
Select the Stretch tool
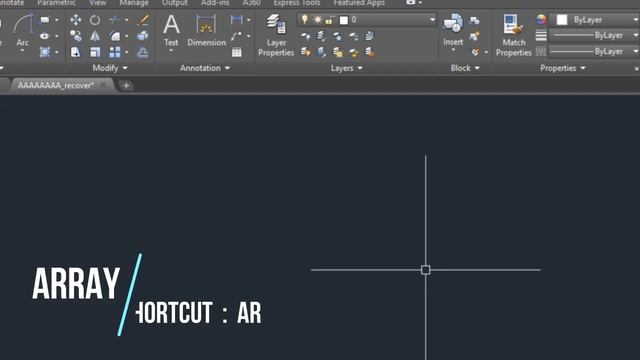(76, 52)
